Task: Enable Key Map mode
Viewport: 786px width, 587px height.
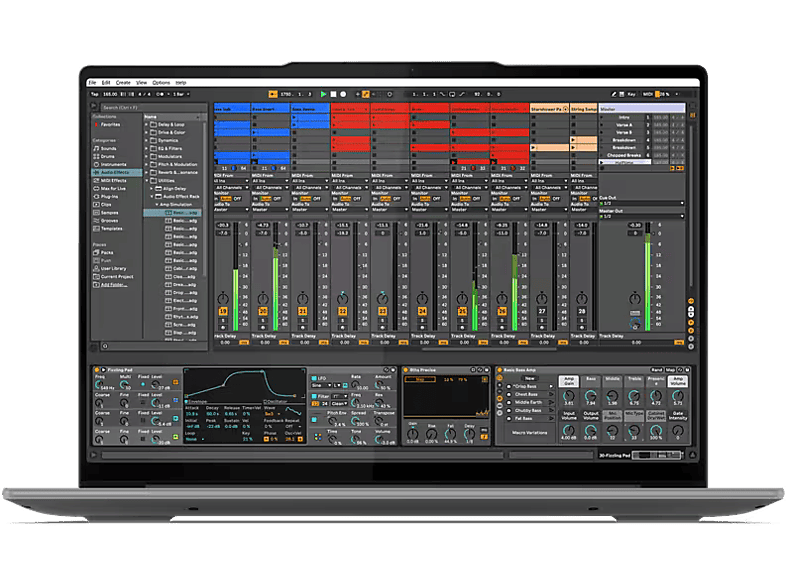Action: (x=631, y=94)
